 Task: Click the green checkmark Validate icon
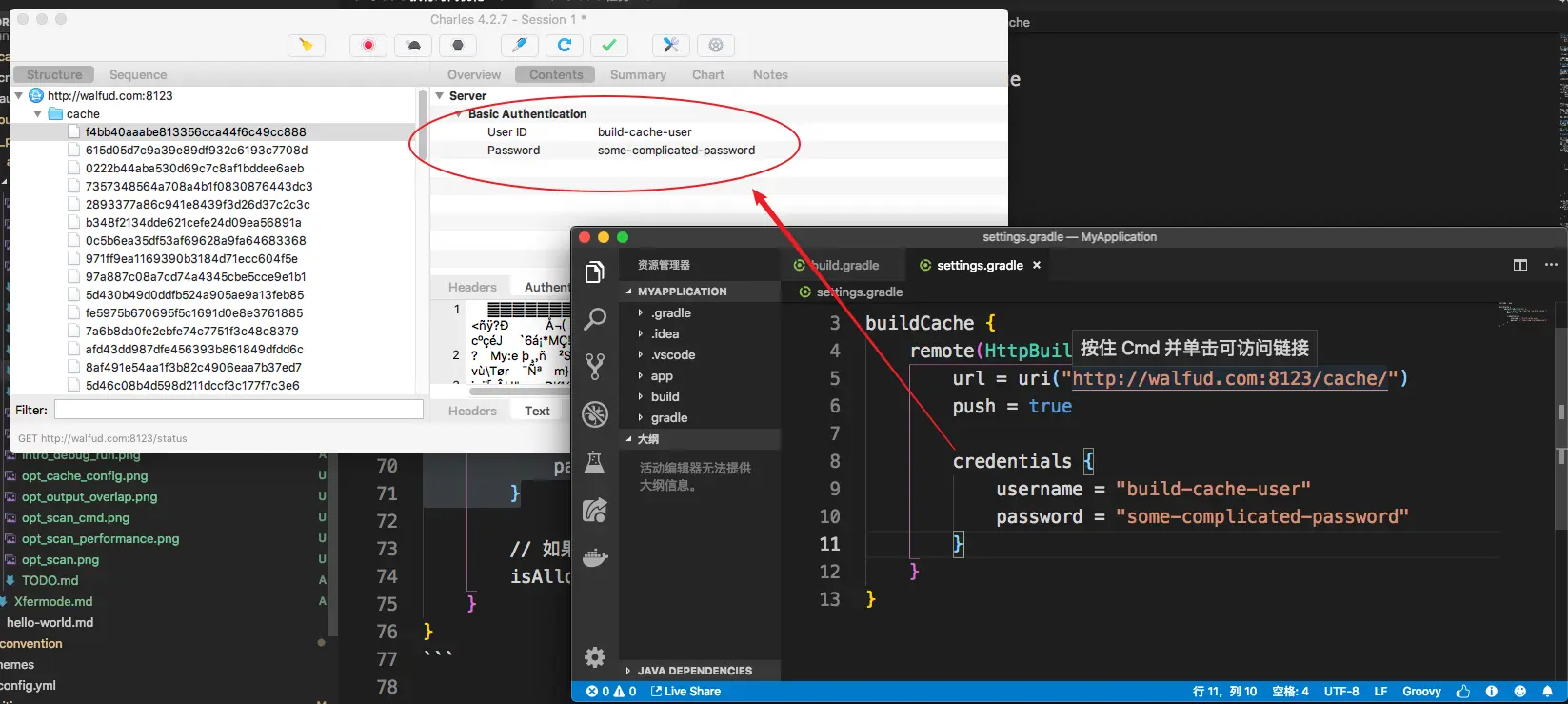coord(609,45)
